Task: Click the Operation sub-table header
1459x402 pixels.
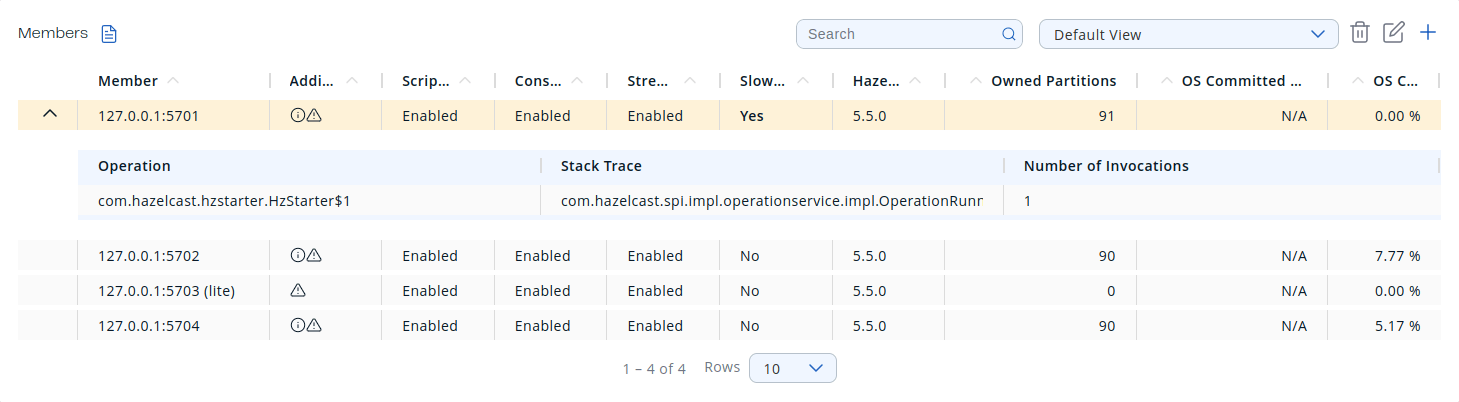Action: tap(134, 166)
